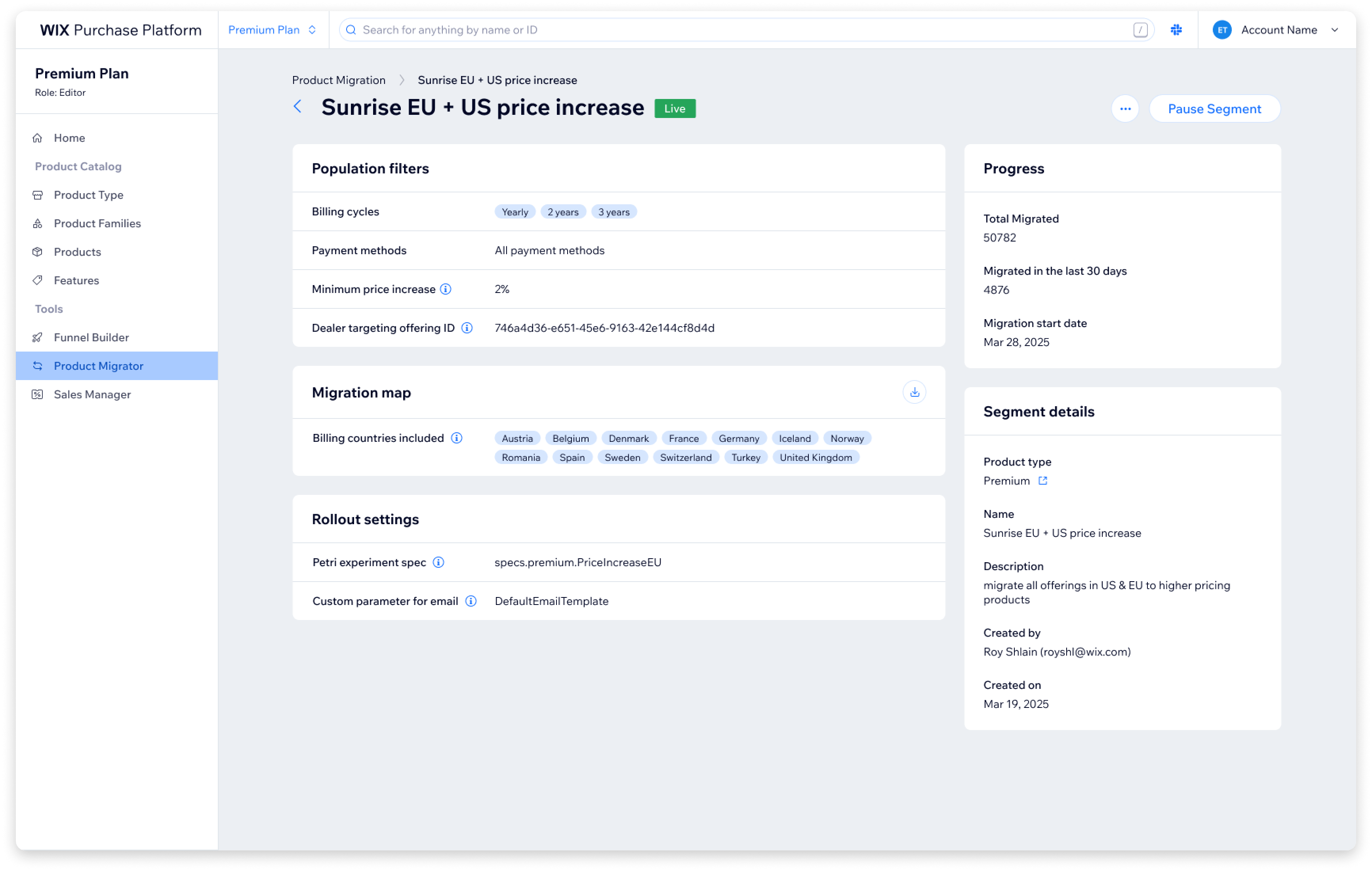The width and height of the screenshot is (1372, 871).
Task: Click the Product Families icon in sidebar
Action: pos(38,223)
